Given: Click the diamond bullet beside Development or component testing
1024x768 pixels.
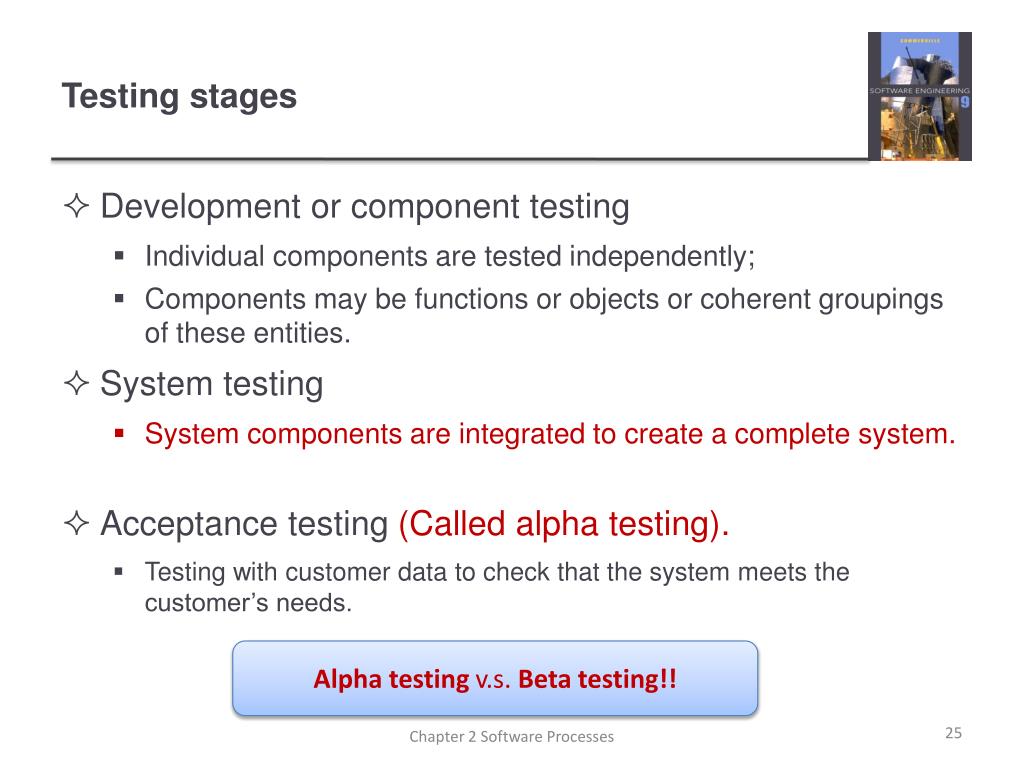Looking at the screenshot, I should coord(76,205).
